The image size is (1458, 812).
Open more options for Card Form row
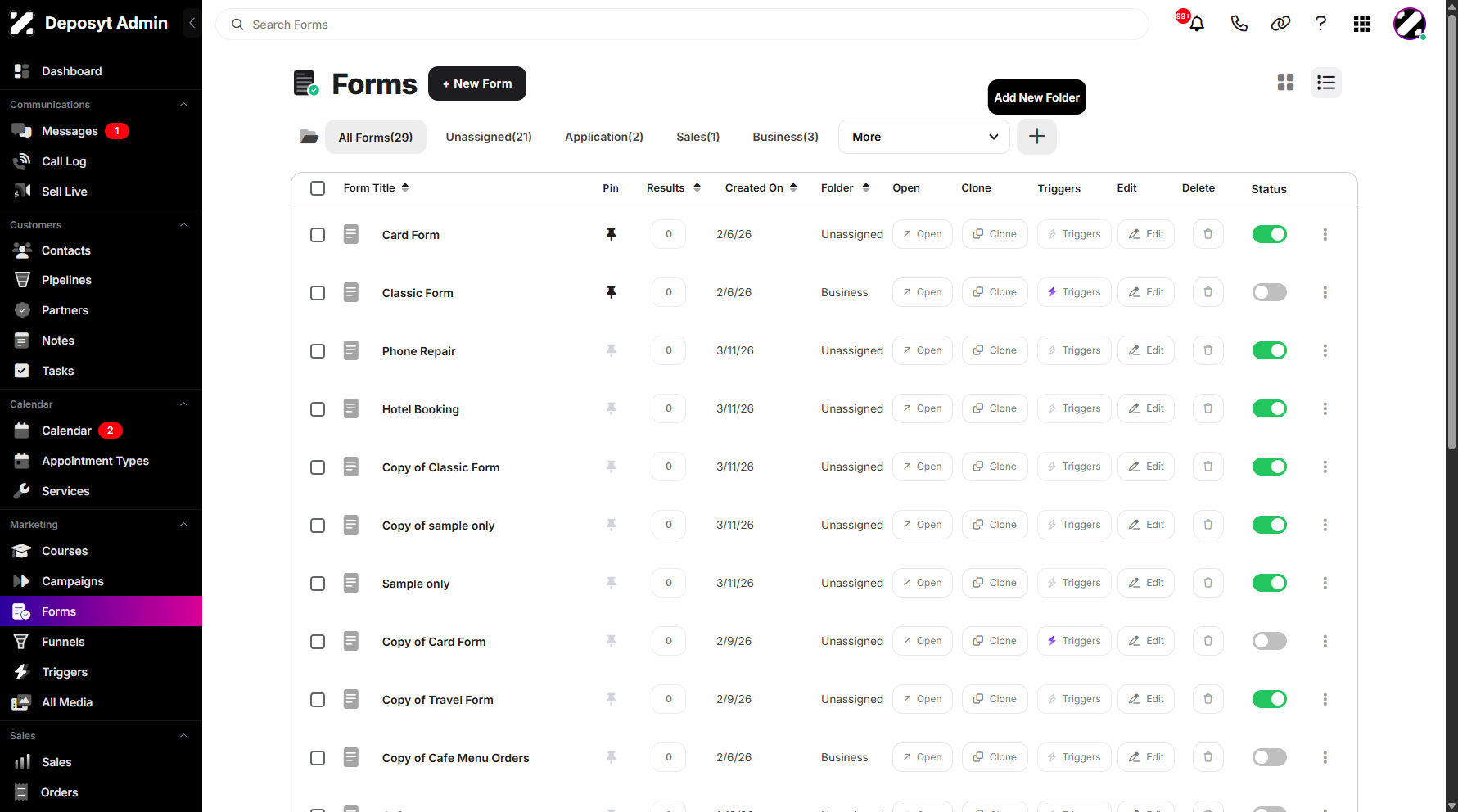(1325, 234)
